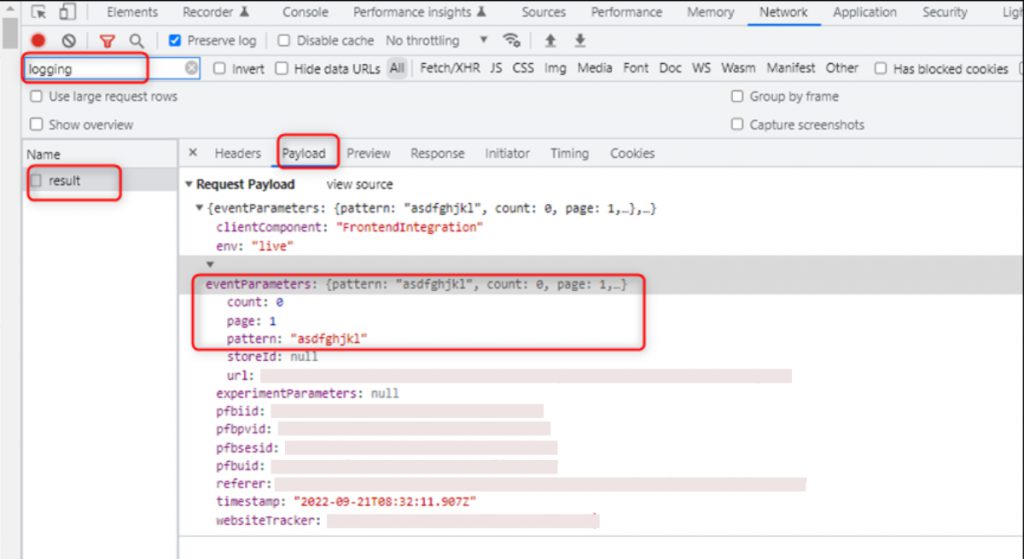Filter requests by CSS type
1024x559 pixels.
click(523, 68)
